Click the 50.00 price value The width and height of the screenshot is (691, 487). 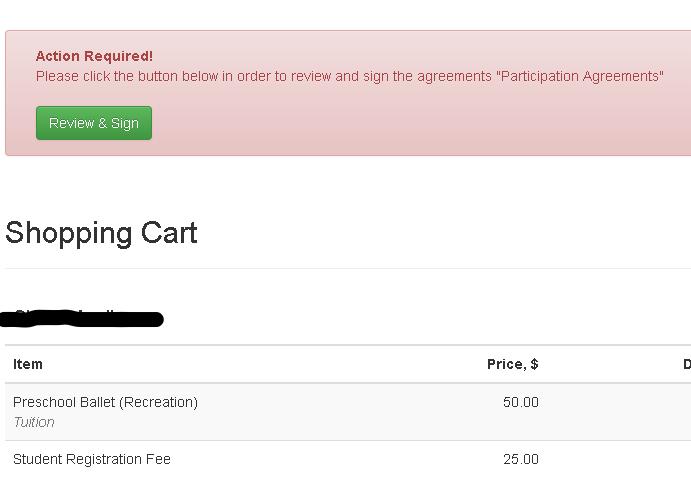click(520, 402)
